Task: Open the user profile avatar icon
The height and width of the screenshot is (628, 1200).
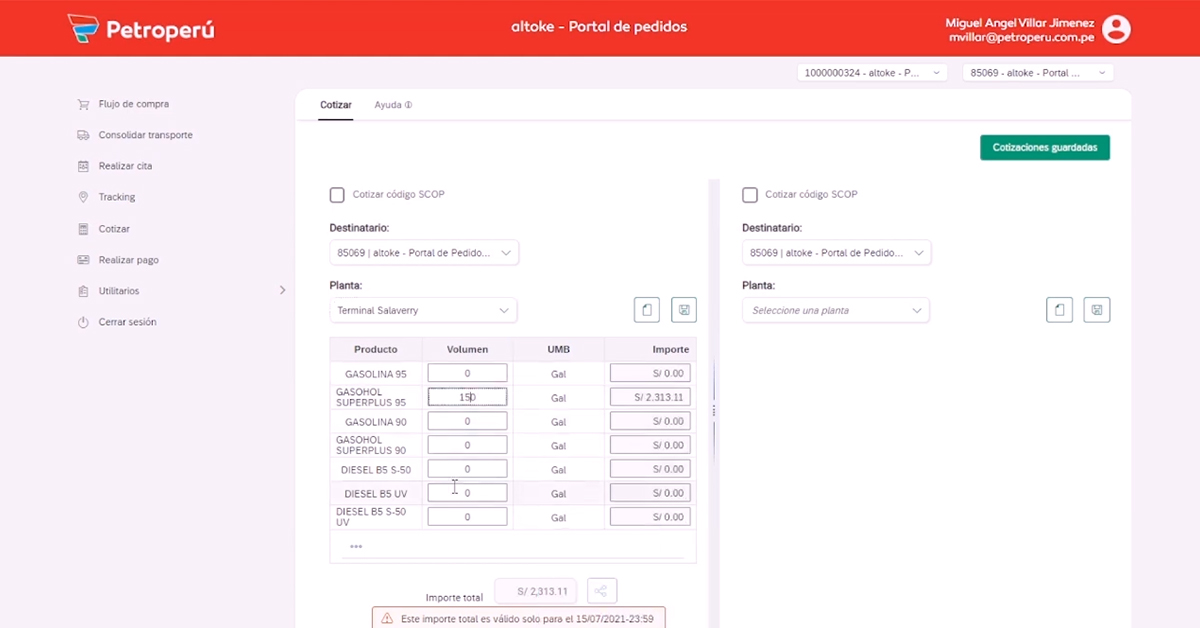Action: 1116,29
